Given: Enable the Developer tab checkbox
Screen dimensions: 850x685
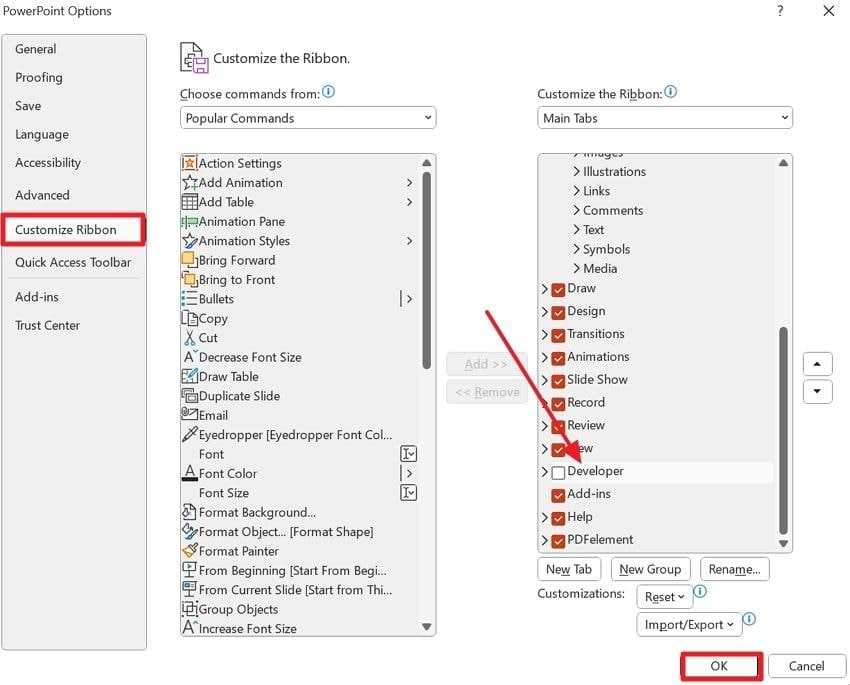Looking at the screenshot, I should tap(556, 471).
